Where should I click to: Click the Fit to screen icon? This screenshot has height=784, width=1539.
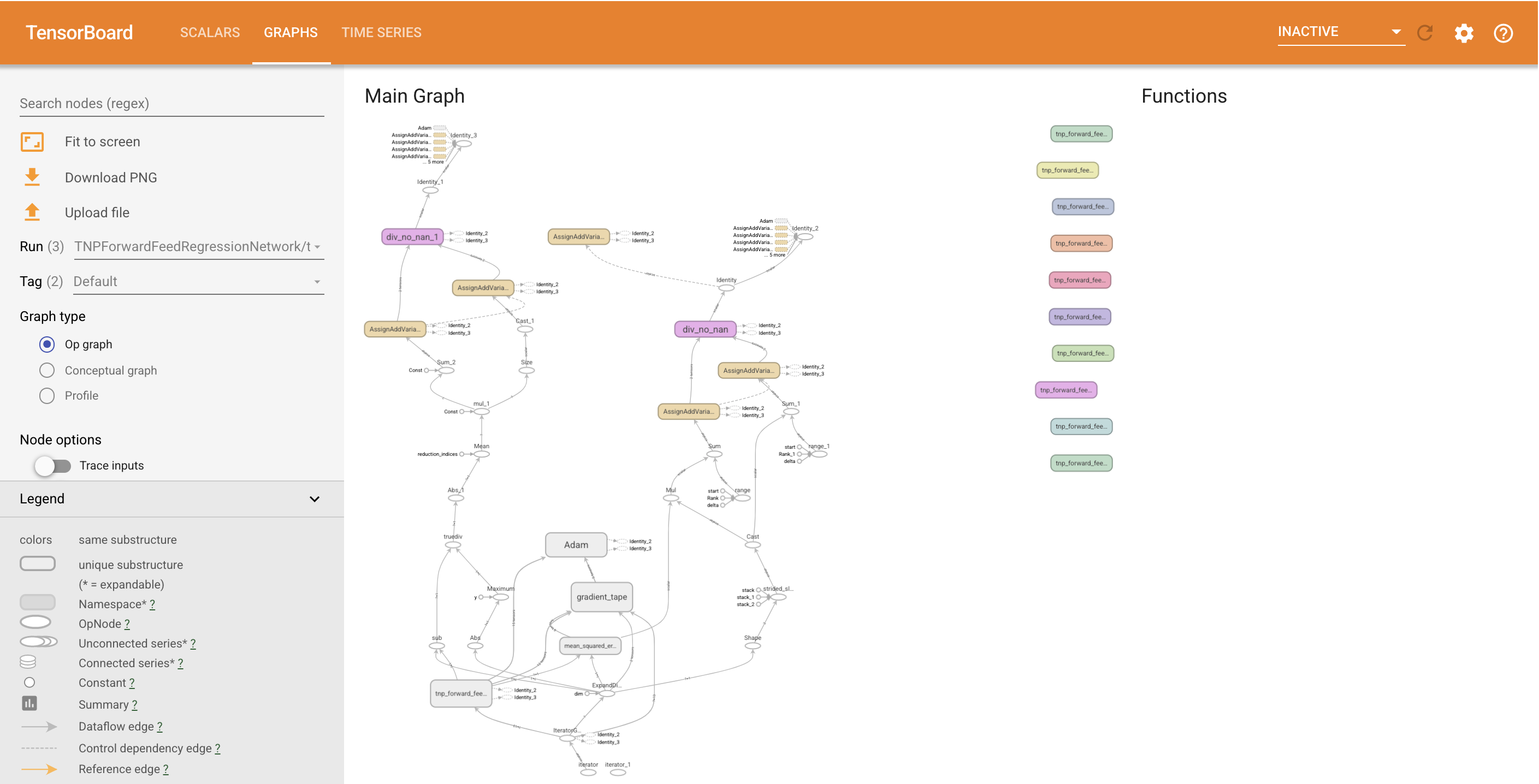click(32, 141)
